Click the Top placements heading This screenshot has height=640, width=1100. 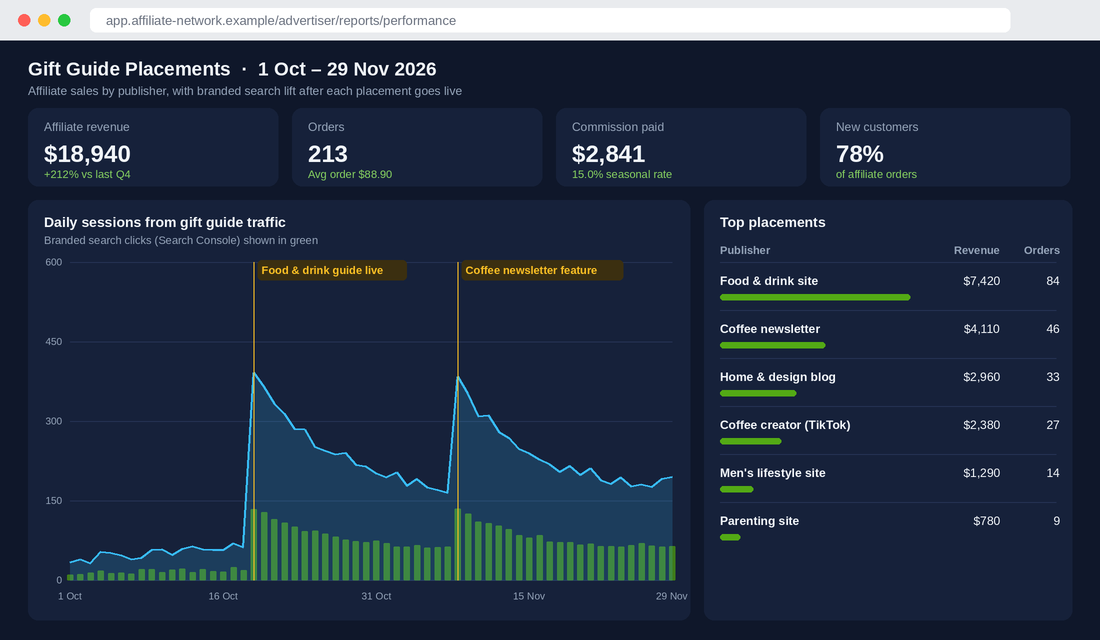pyautogui.click(x=772, y=222)
